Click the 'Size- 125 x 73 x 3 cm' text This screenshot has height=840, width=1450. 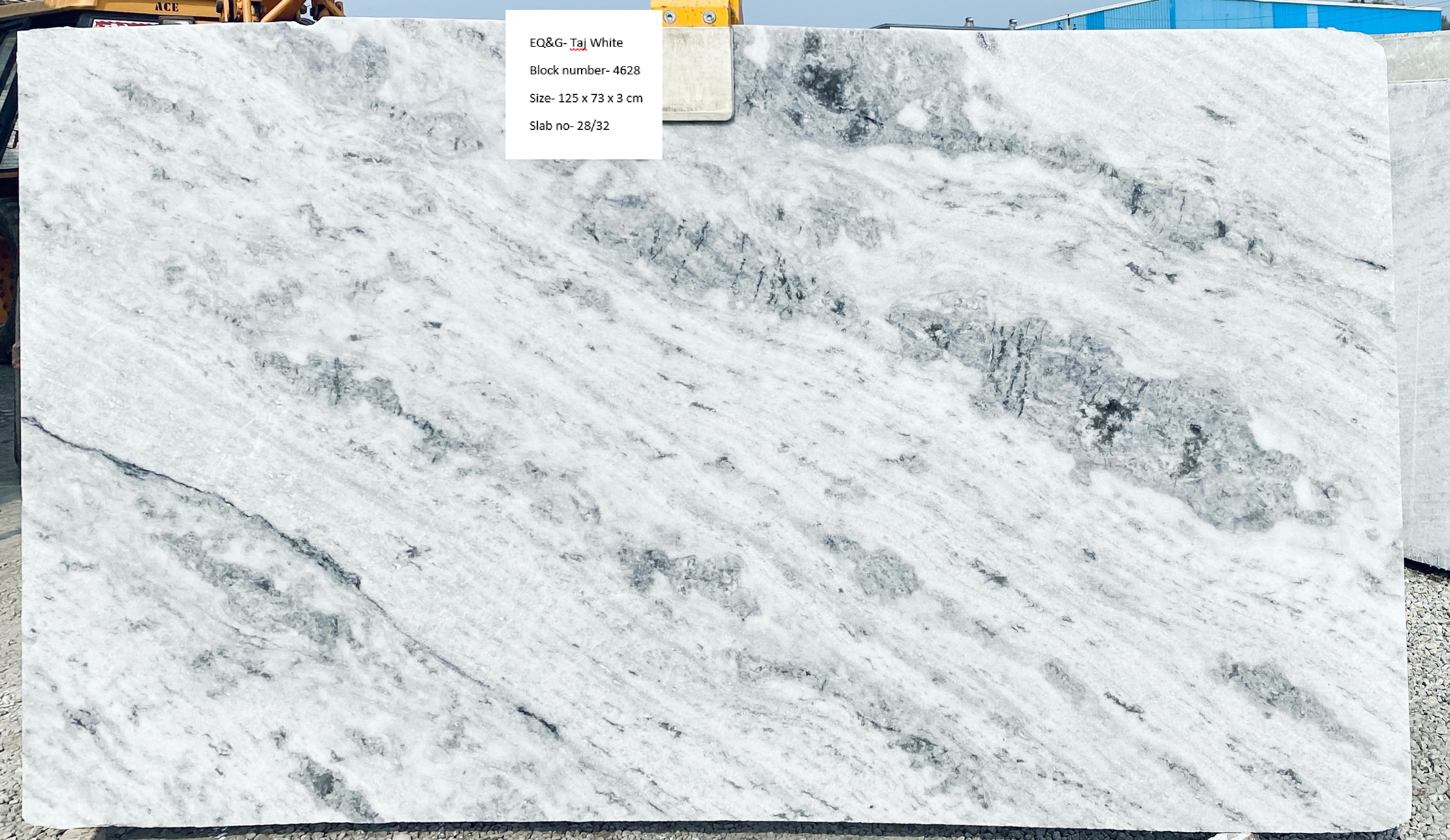point(586,98)
